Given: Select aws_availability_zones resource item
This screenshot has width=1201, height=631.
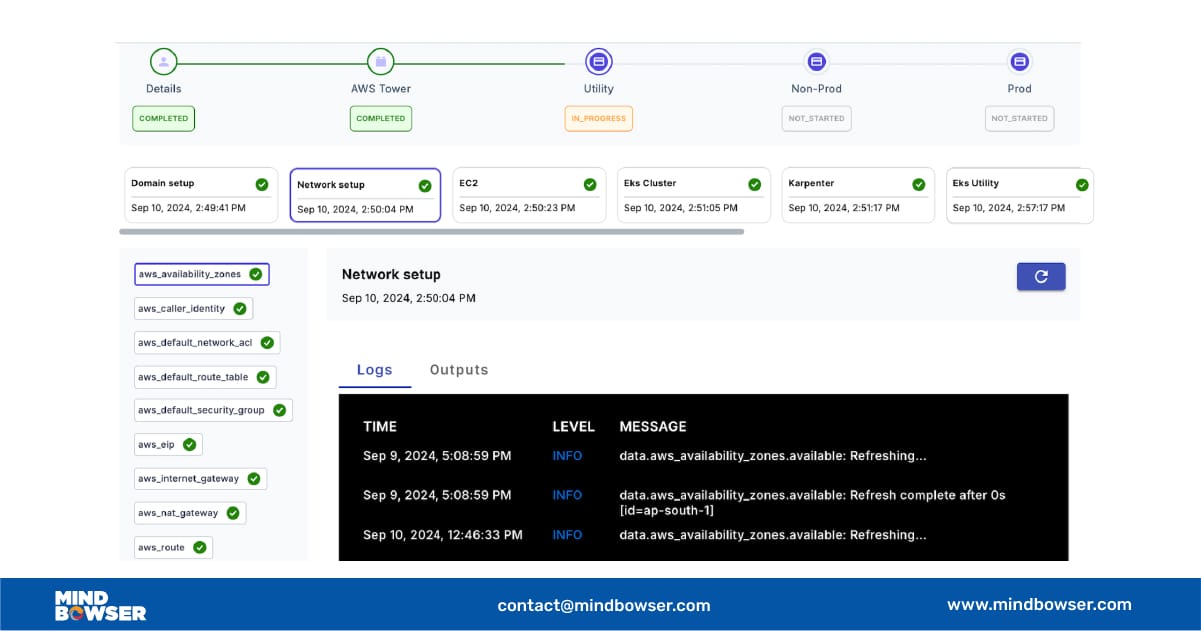Looking at the screenshot, I should click(201, 274).
